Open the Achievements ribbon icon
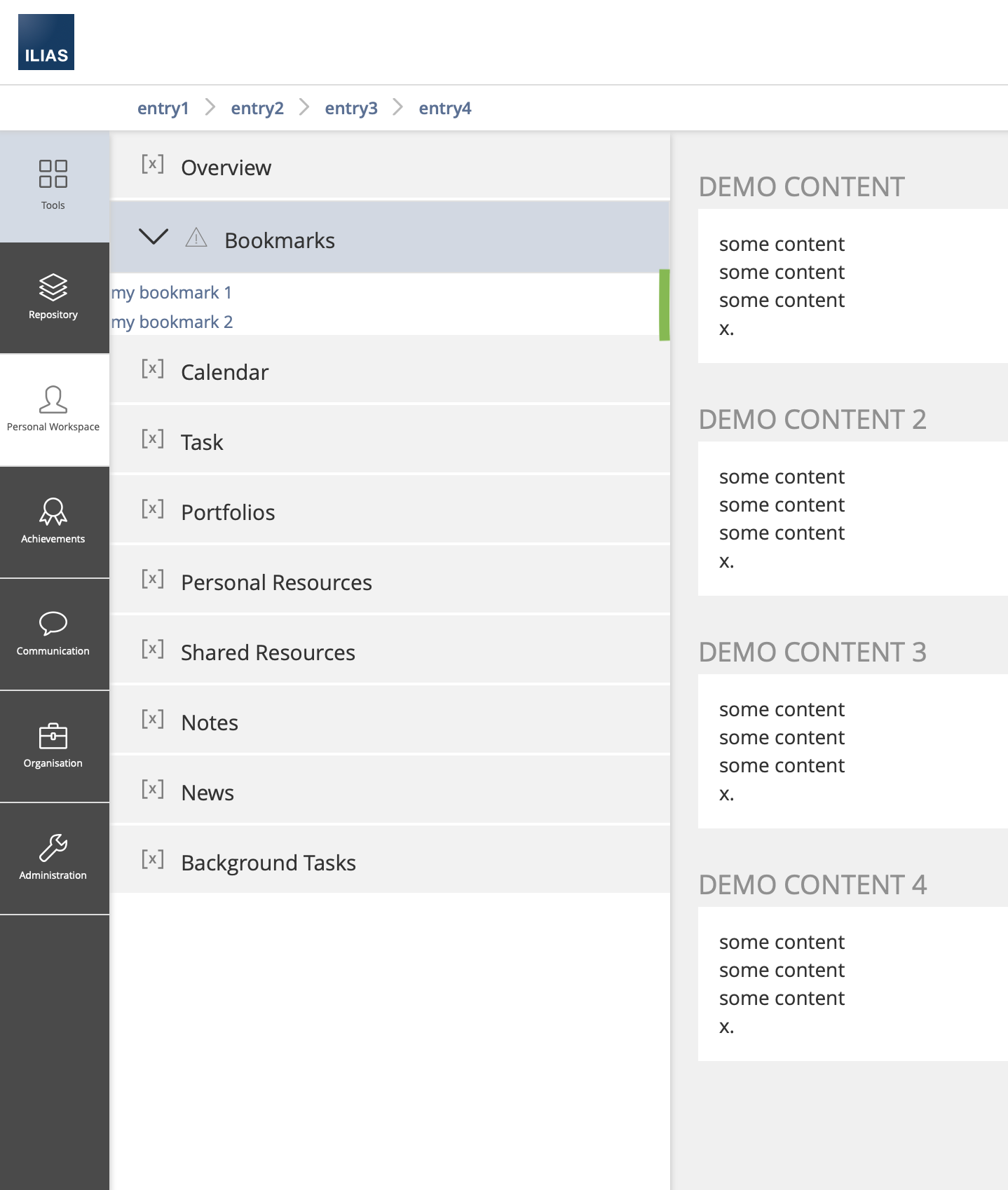Viewport: 1008px width, 1190px height. (x=53, y=511)
